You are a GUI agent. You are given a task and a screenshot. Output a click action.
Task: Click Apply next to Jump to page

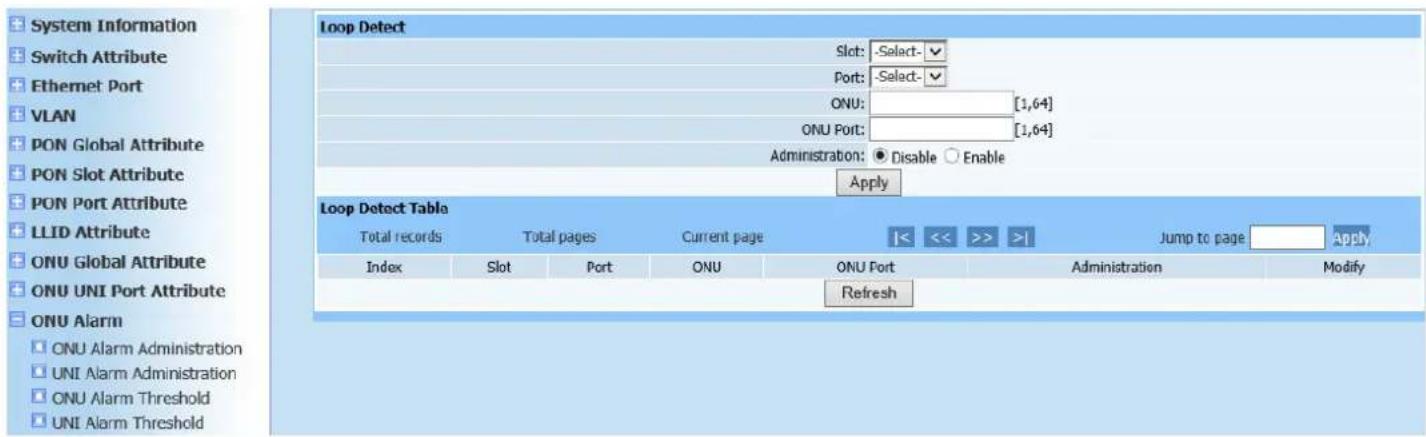pyautogui.click(x=1351, y=237)
